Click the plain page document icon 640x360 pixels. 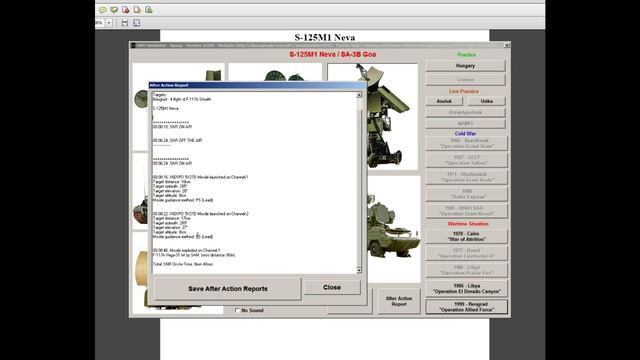[x=137, y=9]
